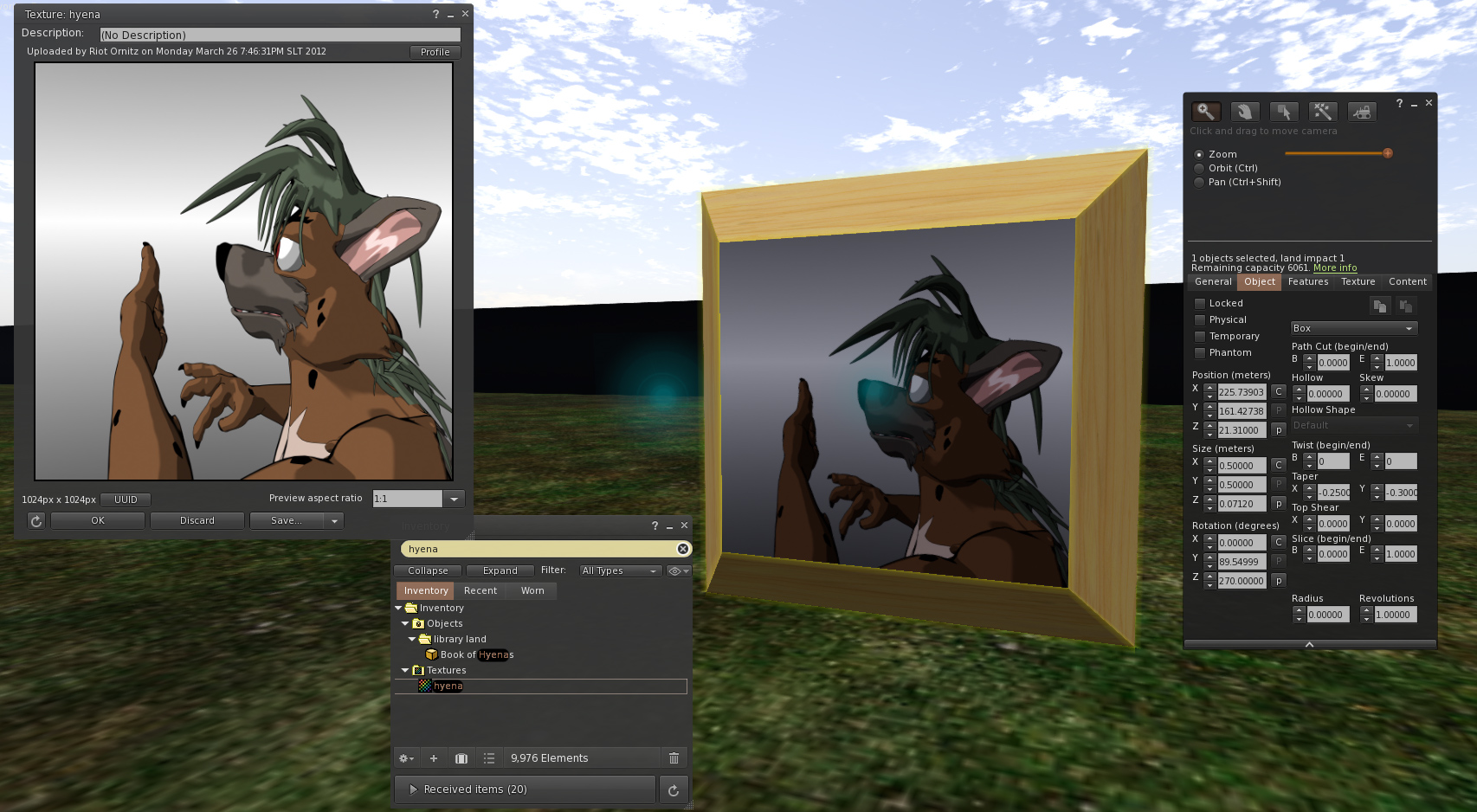This screenshot has height=812, width=1477.
Task: Open the All Types filter dropdown
Action: click(x=621, y=570)
